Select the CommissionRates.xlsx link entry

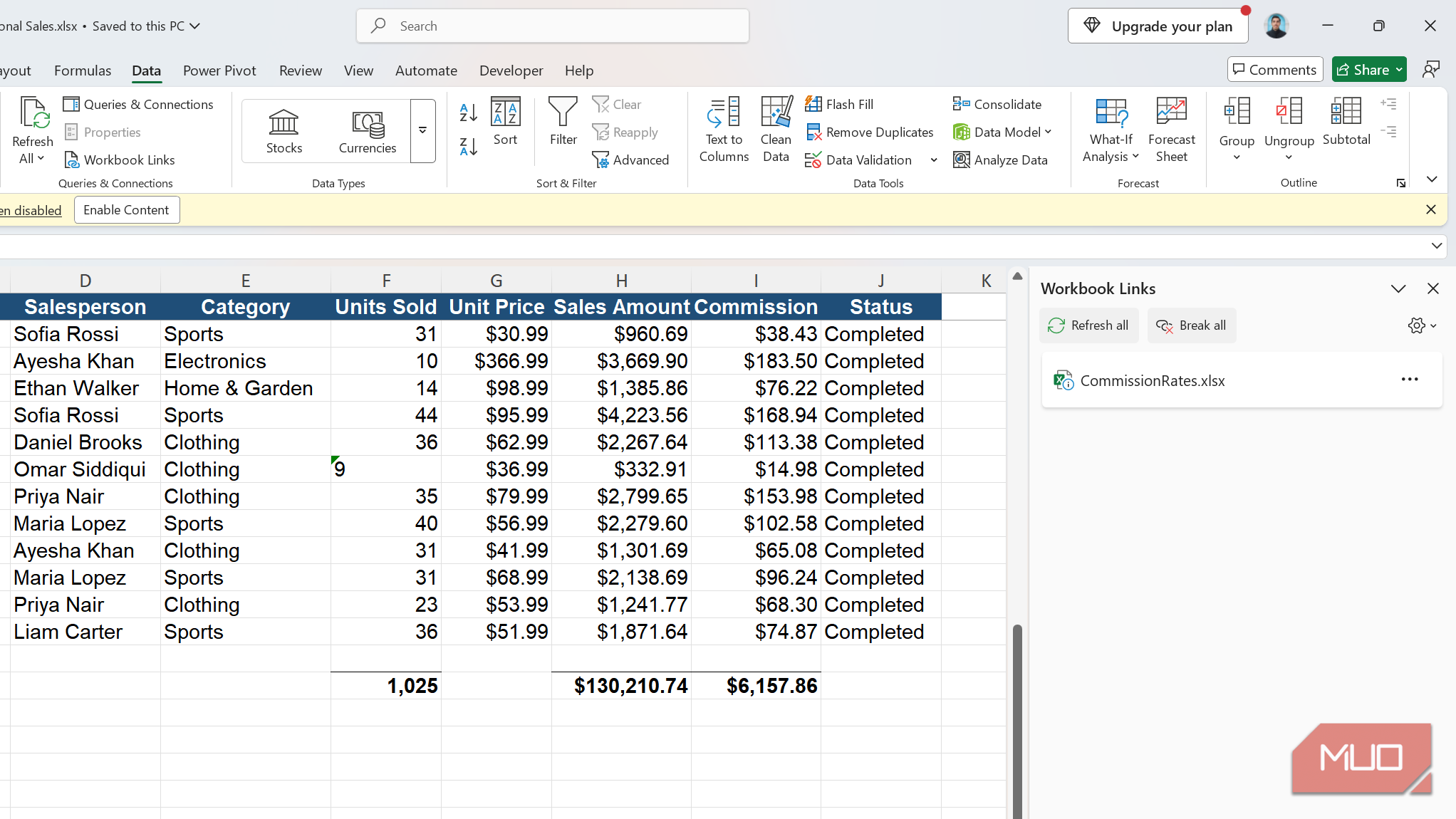pos(1242,380)
